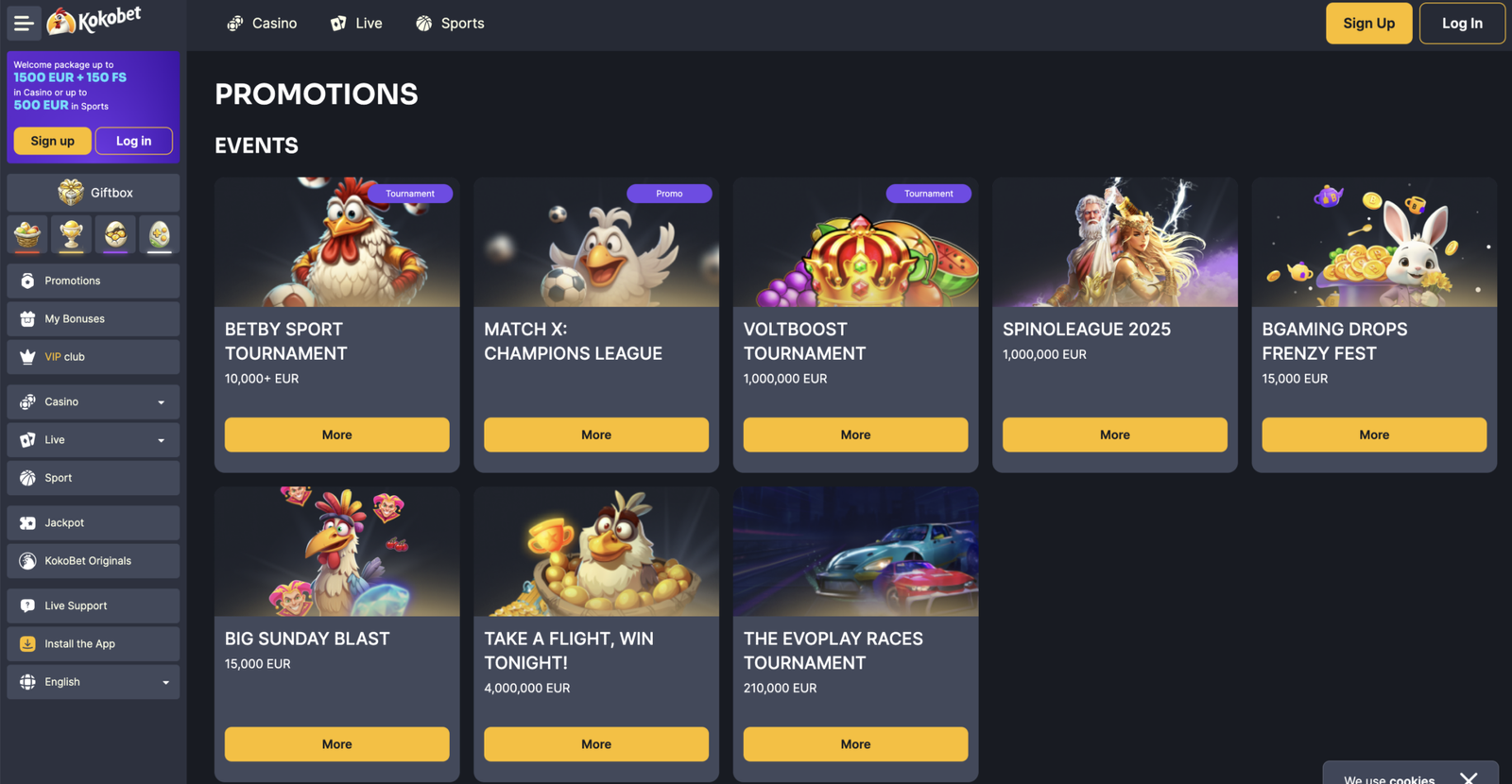Open the VIP club crown item
Screen dimensions: 1512x784
click(x=94, y=357)
